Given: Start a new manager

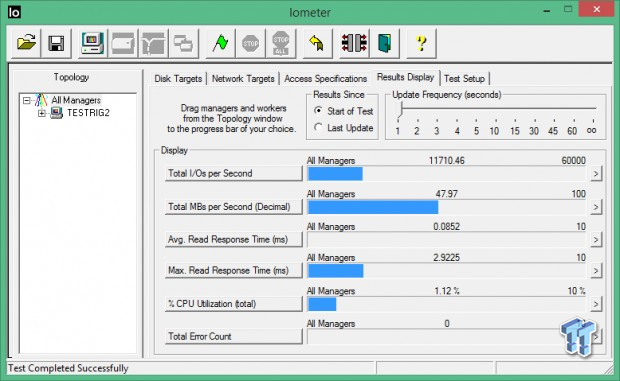Looking at the screenshot, I should 92,43.
